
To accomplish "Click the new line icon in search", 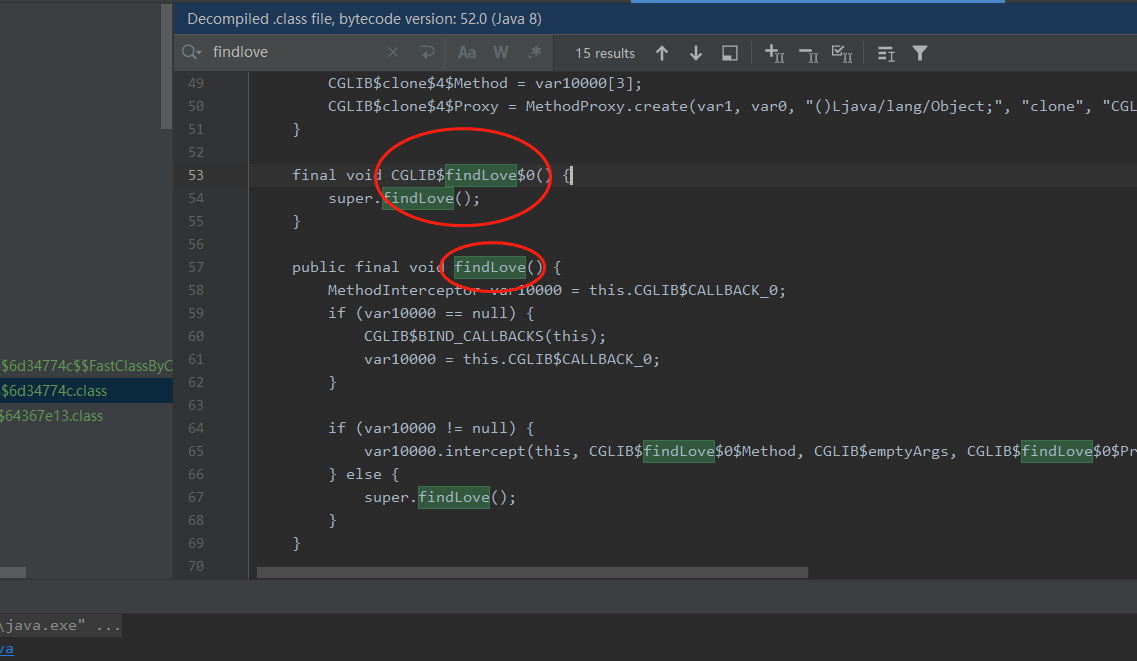I will click(x=427, y=52).
